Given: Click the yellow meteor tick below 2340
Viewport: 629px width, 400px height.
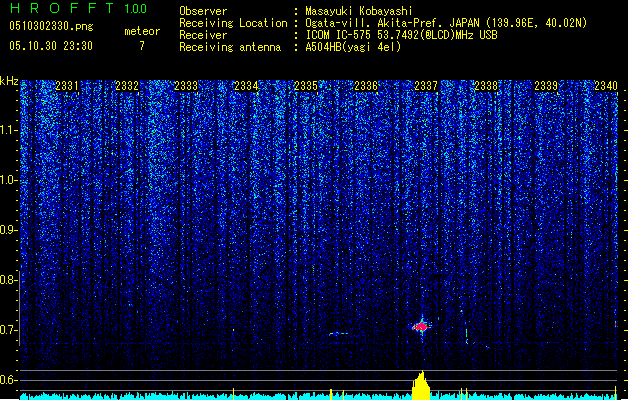Looking at the screenshot, I should pos(616,393).
